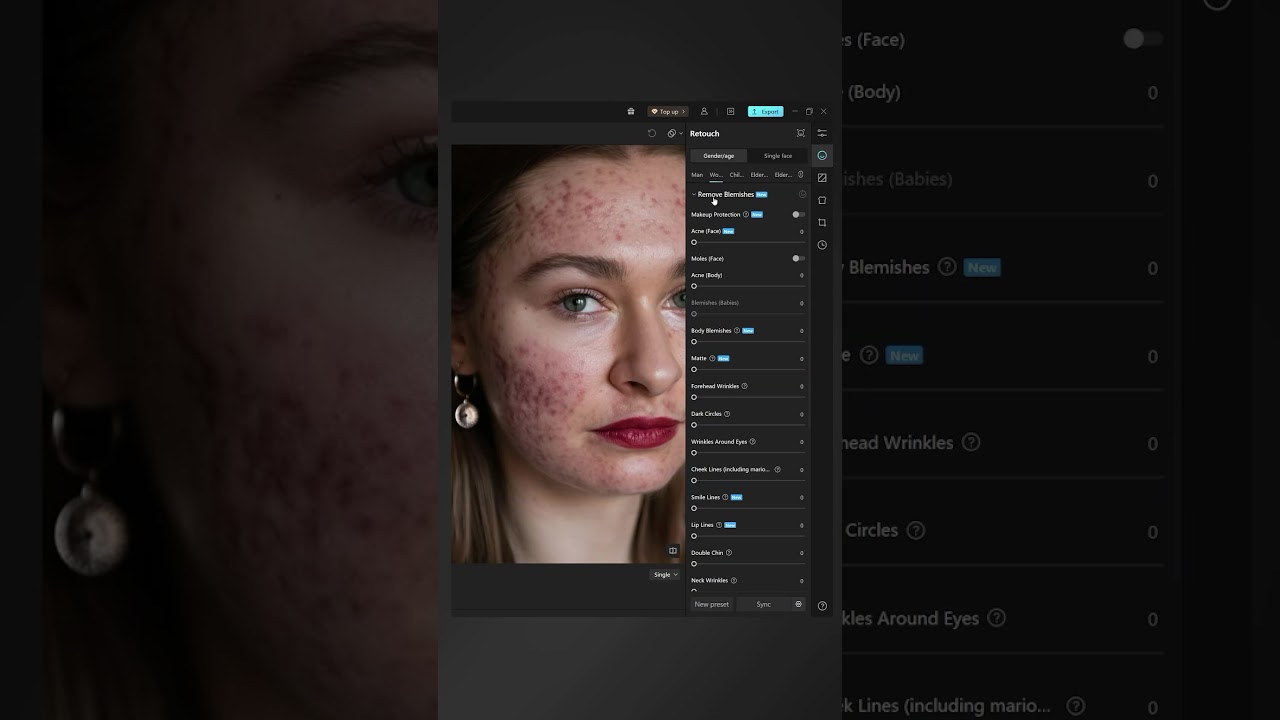Viewport: 1280px width, 720px height.
Task: Switch to the Single face tab
Action: [x=778, y=156]
